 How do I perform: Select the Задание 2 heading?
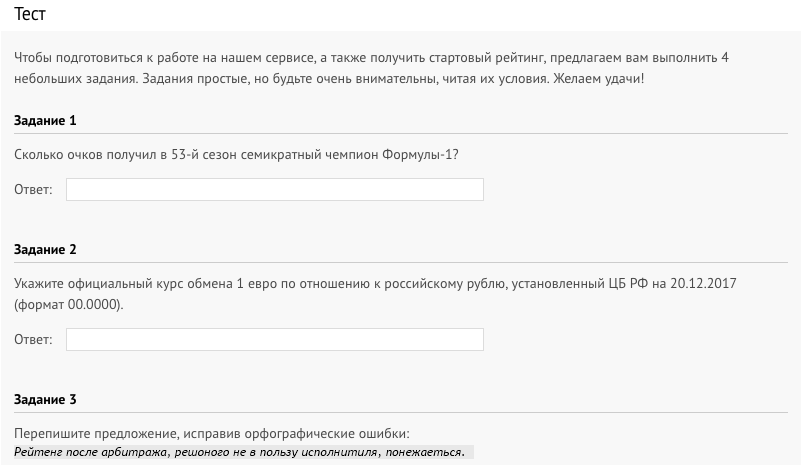pyautogui.click(x=45, y=249)
